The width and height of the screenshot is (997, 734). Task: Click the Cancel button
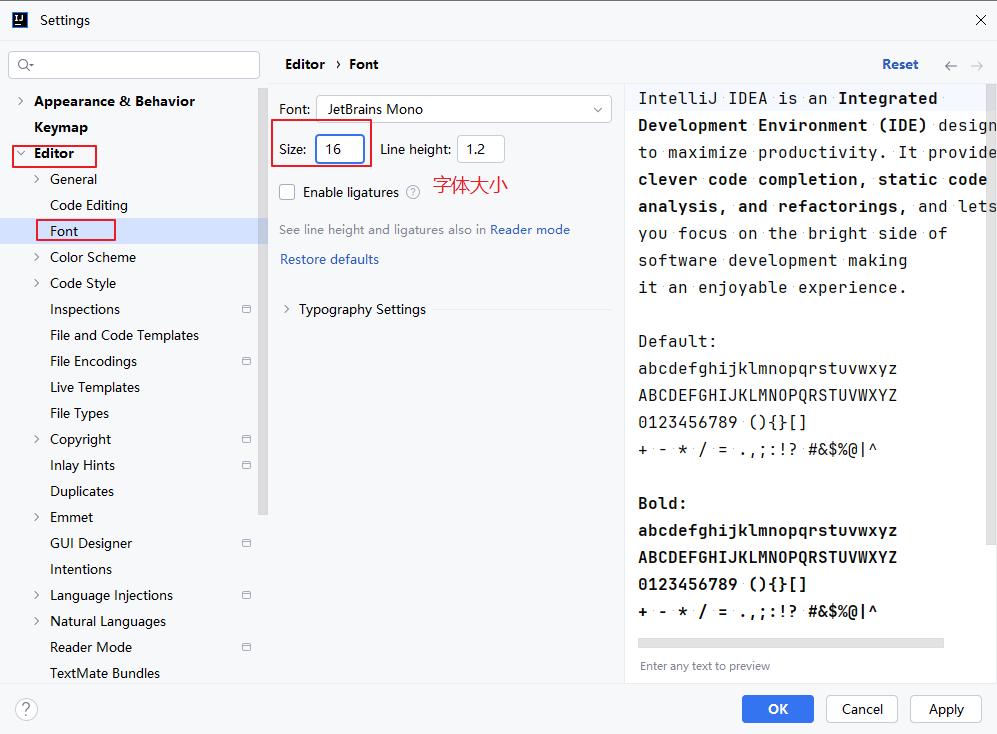click(x=862, y=709)
